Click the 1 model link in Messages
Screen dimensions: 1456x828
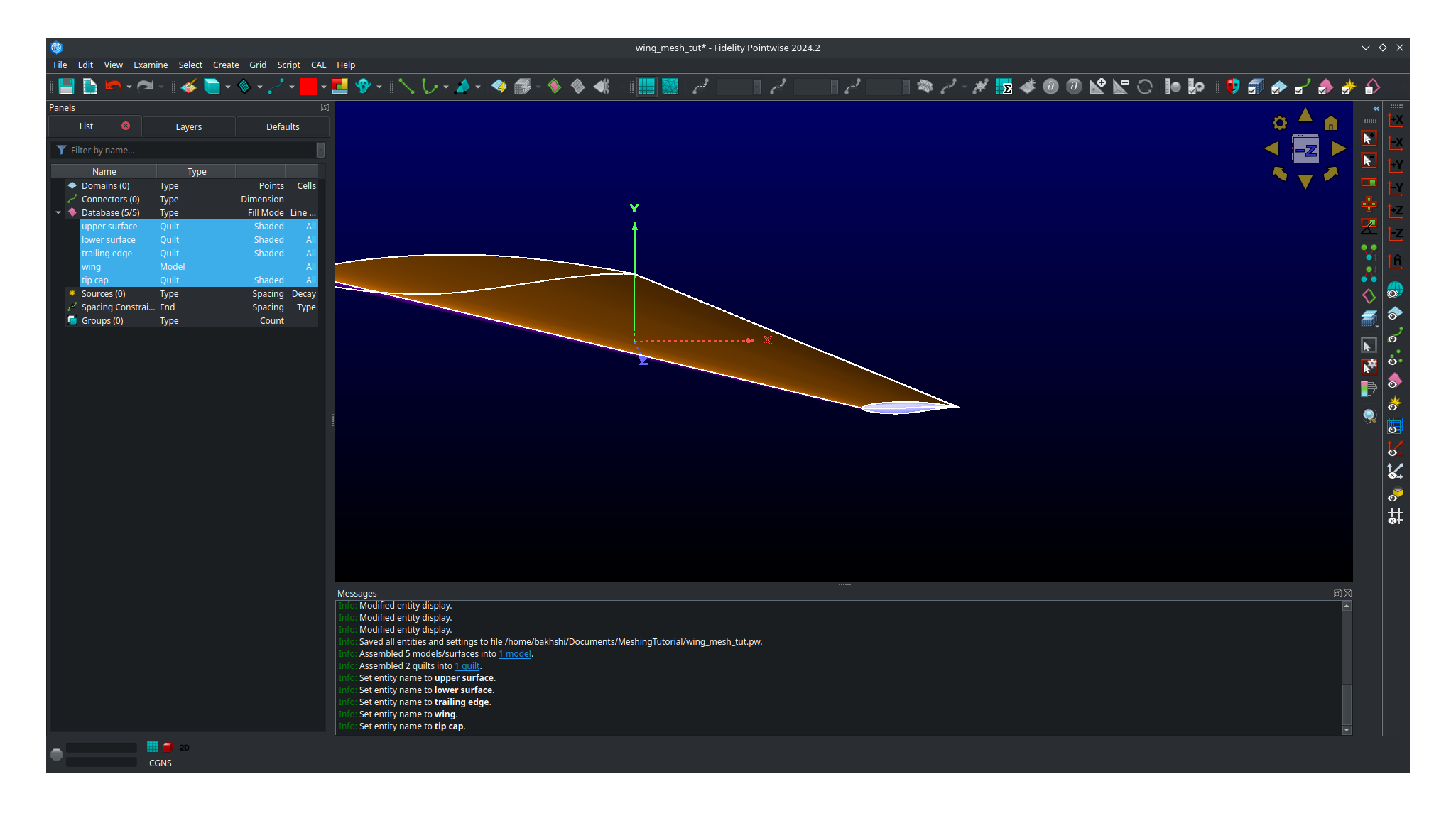point(514,654)
